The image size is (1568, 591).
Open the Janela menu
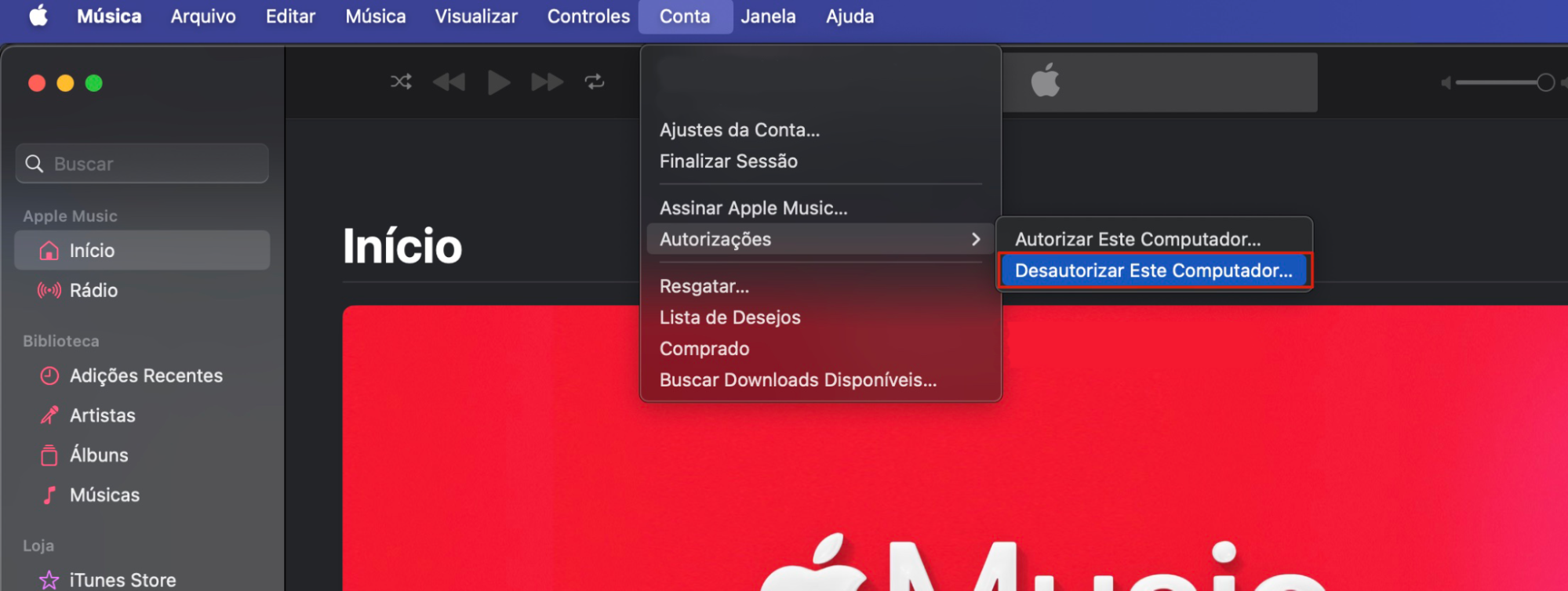click(x=768, y=16)
